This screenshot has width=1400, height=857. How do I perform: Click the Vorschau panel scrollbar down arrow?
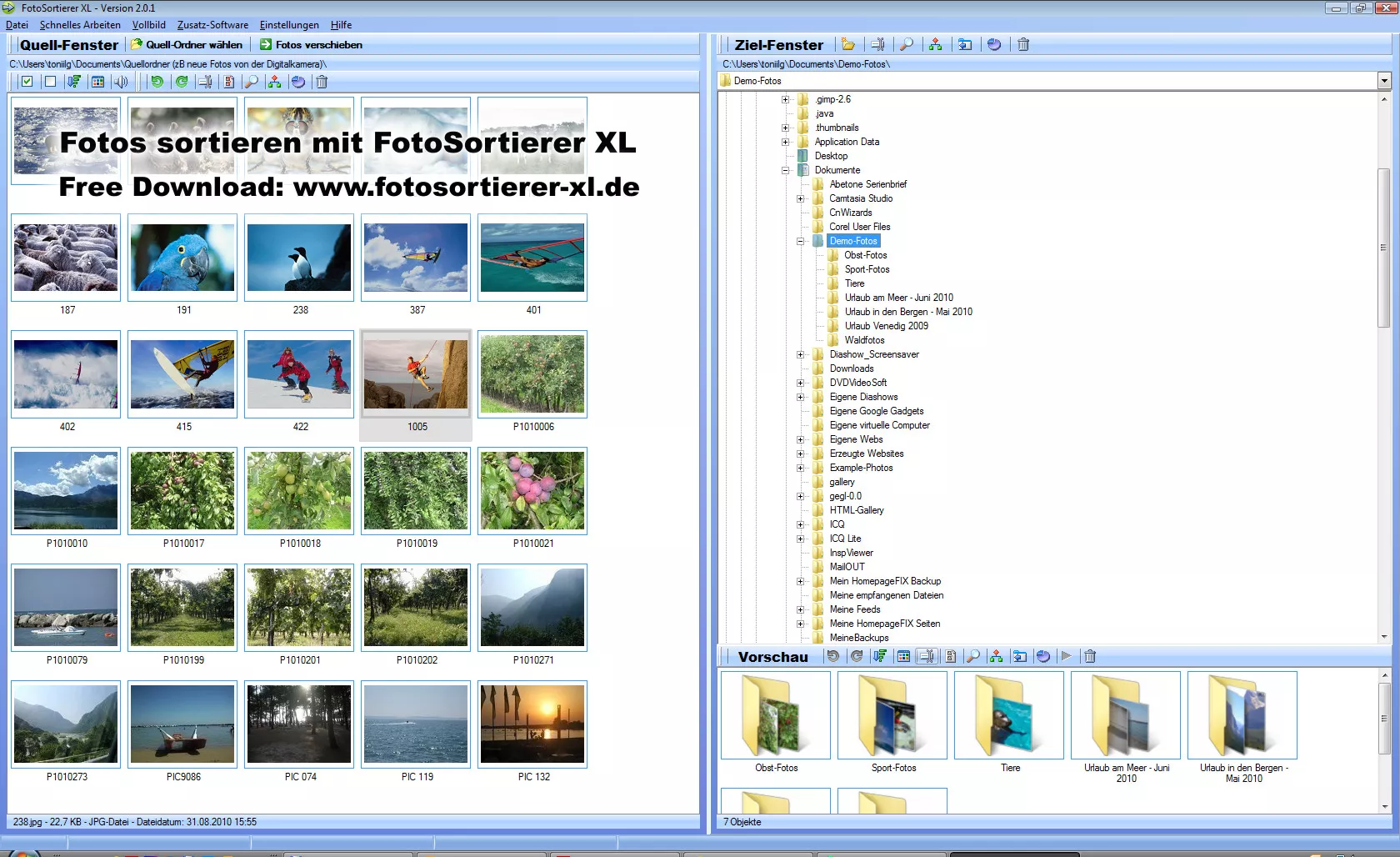(1385, 807)
